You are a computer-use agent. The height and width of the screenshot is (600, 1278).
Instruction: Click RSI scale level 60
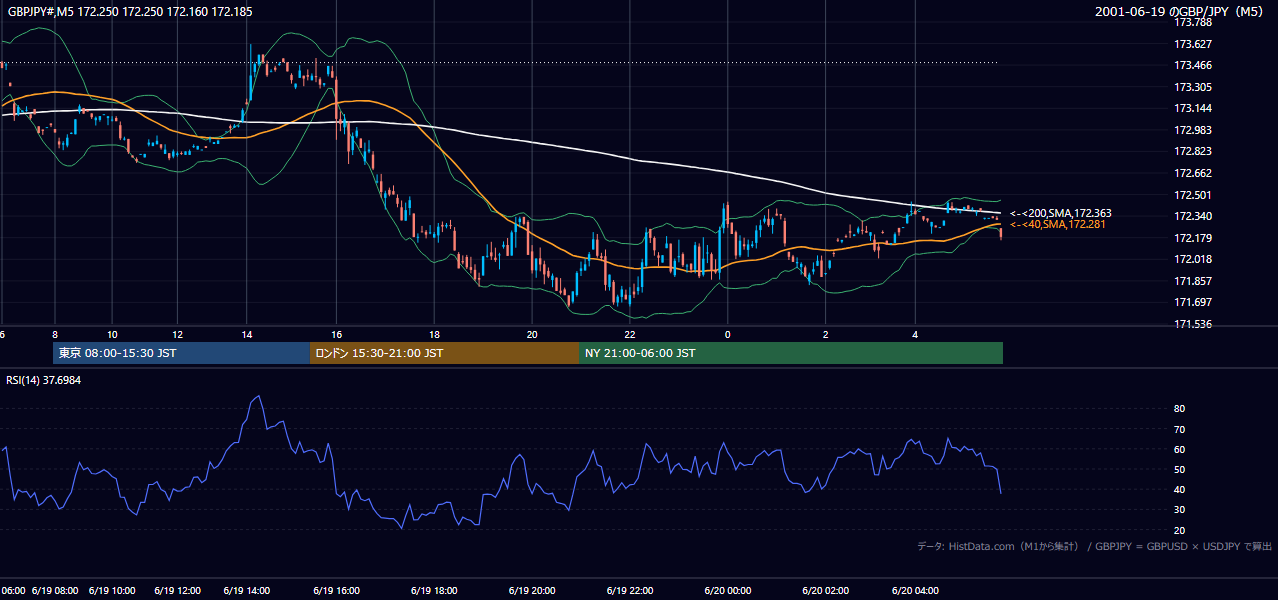tap(1179, 449)
